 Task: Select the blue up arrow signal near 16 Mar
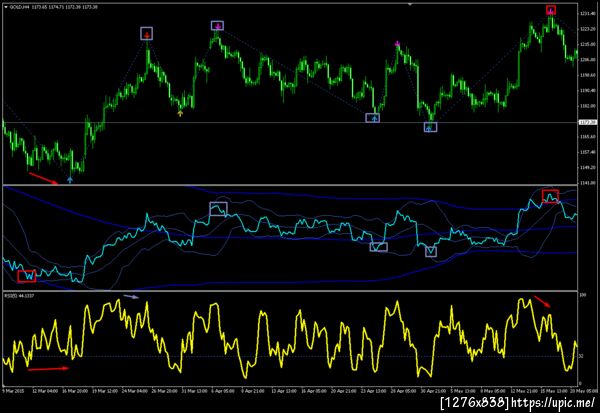click(x=70, y=180)
